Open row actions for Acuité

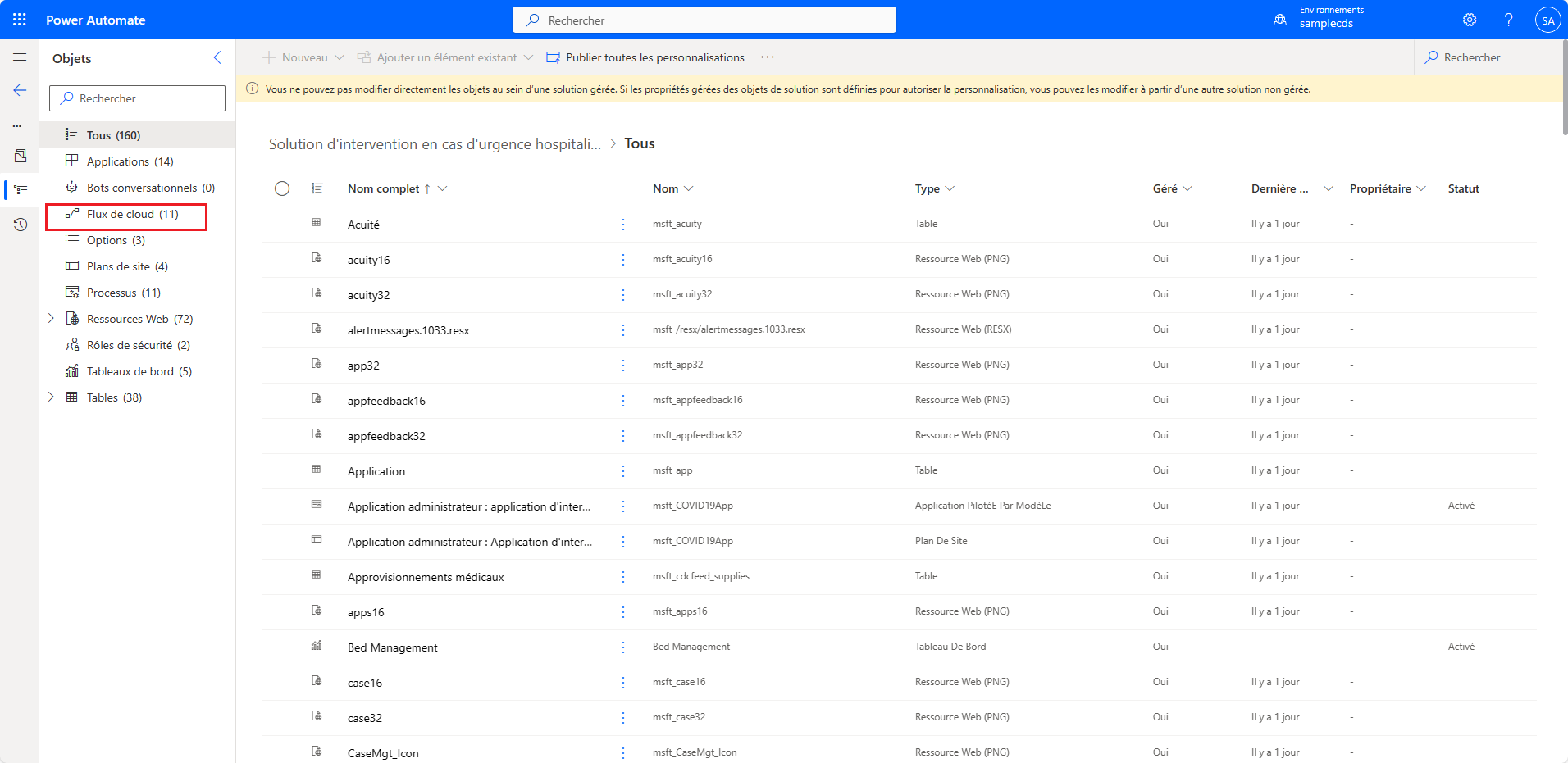click(x=623, y=225)
